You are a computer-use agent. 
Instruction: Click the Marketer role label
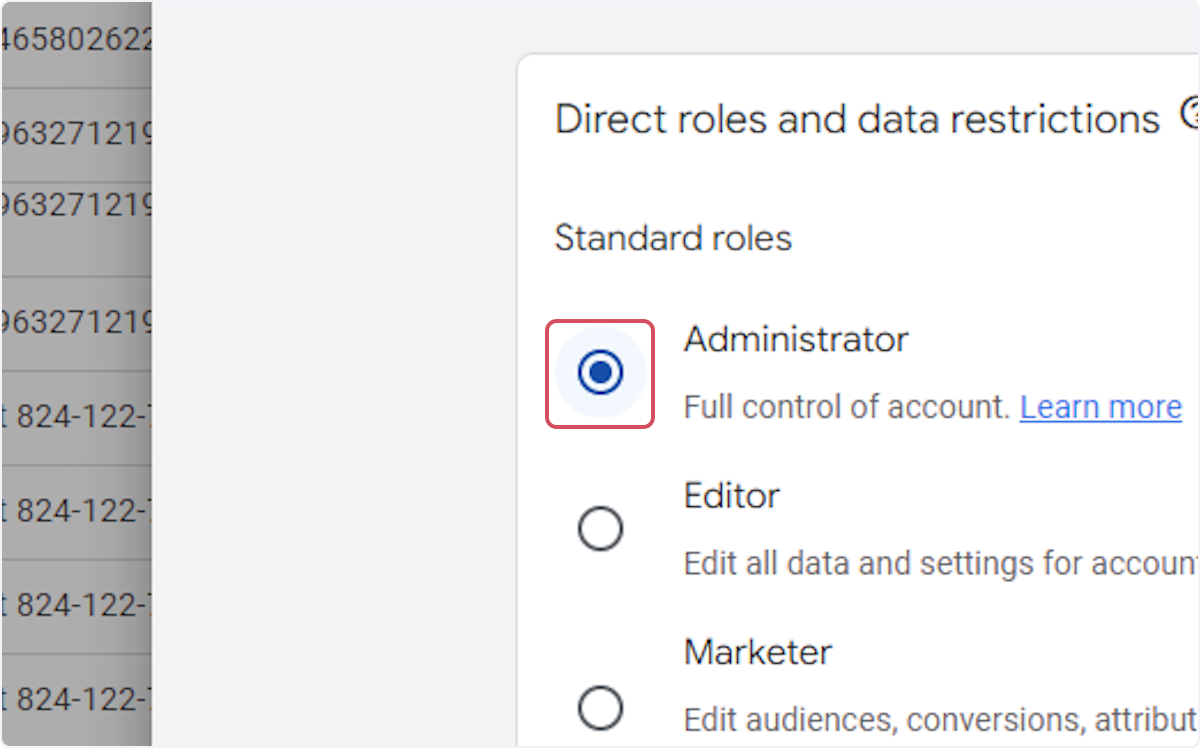coord(757,652)
